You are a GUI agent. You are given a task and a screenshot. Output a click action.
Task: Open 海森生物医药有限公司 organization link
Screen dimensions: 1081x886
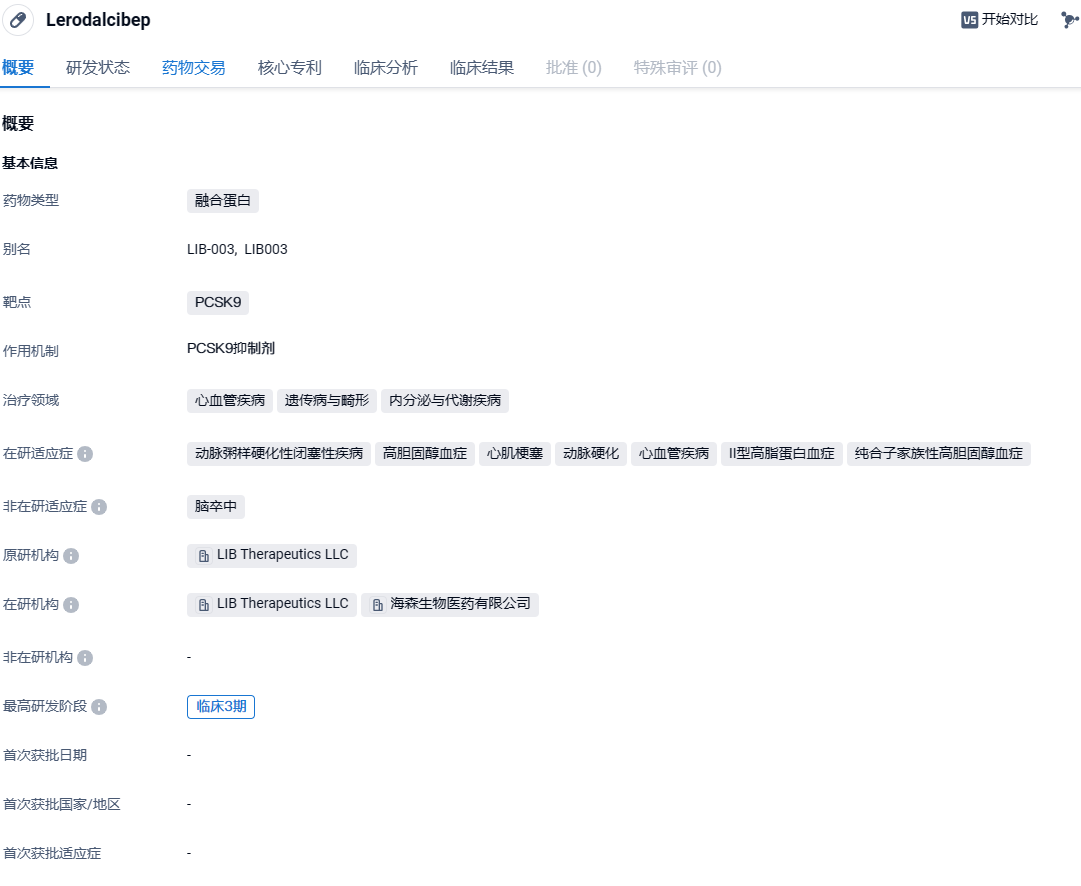449,605
